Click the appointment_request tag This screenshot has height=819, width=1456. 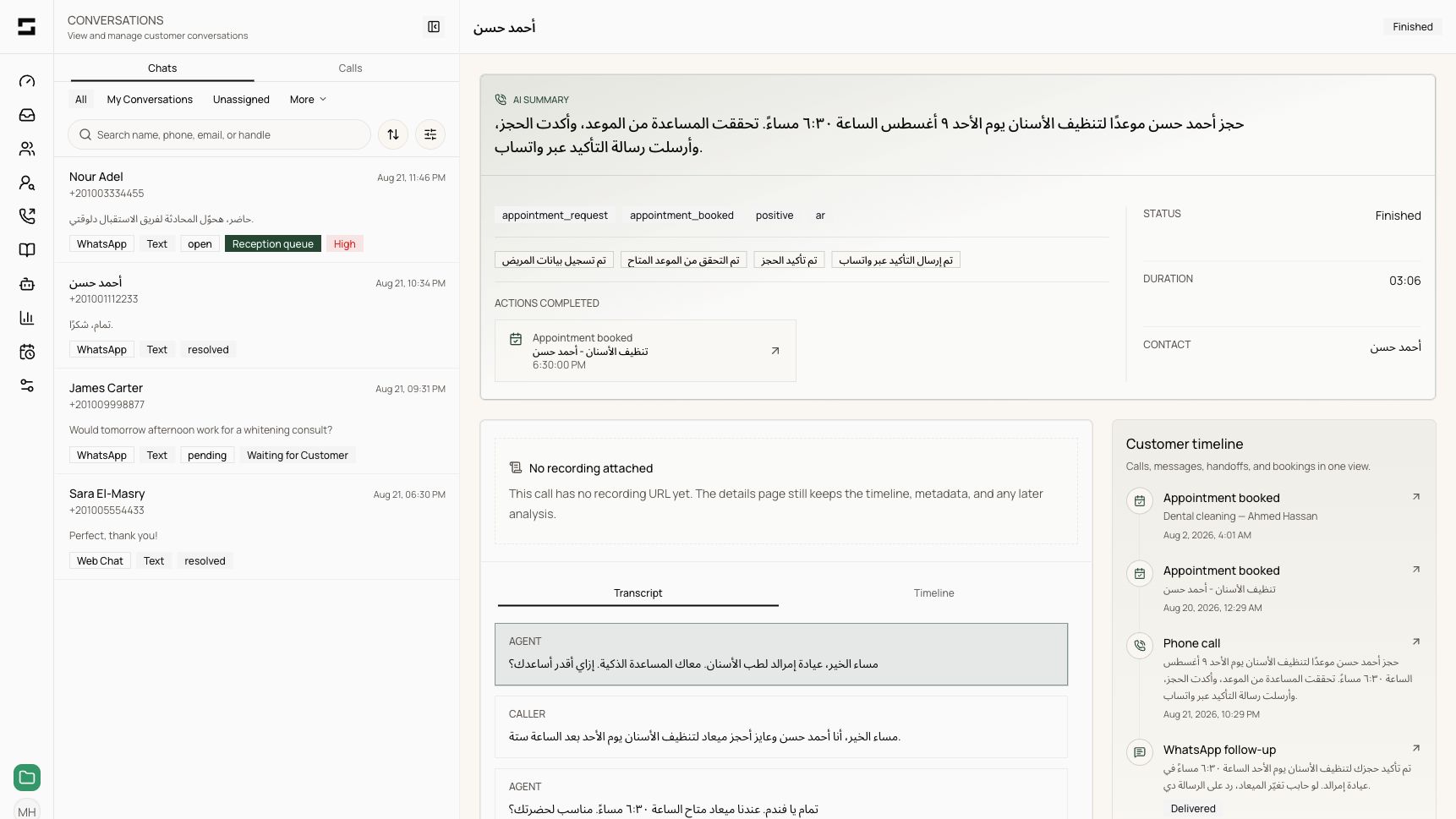[555, 216]
